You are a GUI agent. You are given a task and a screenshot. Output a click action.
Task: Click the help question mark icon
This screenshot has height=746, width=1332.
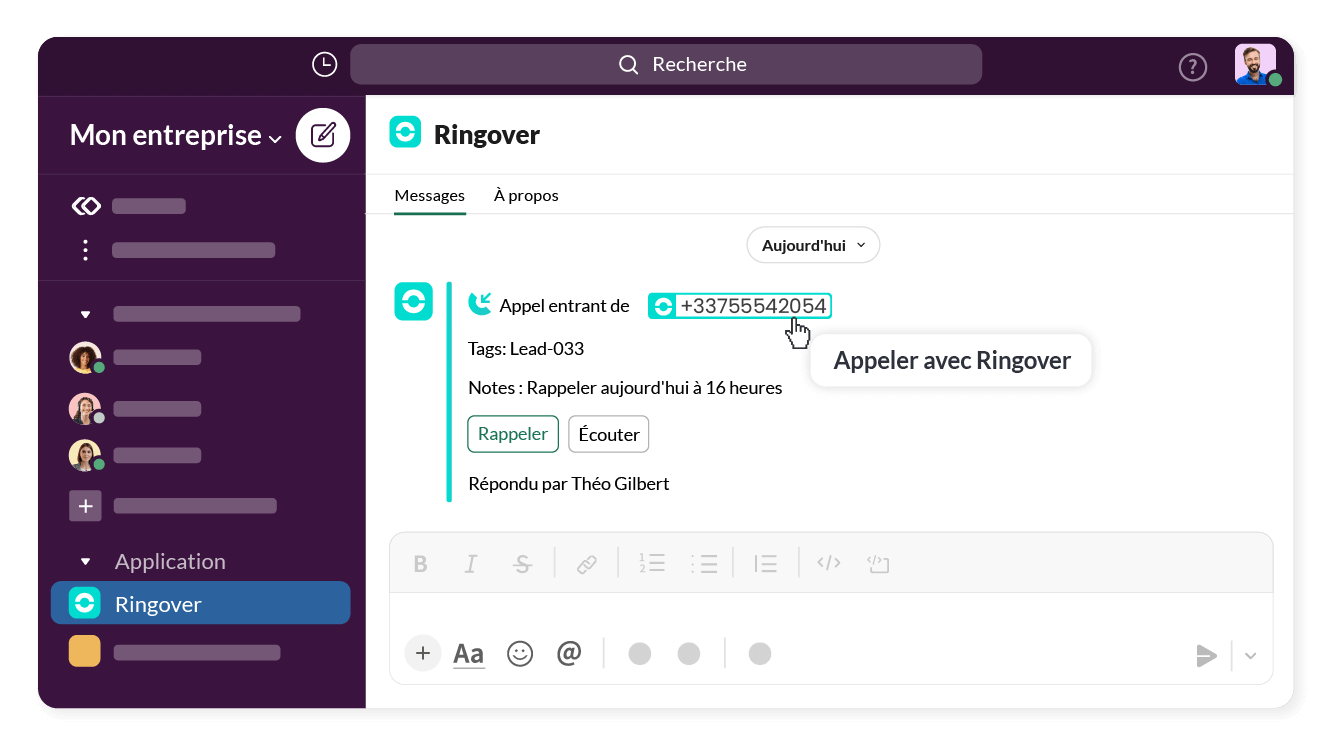pyautogui.click(x=1192, y=67)
